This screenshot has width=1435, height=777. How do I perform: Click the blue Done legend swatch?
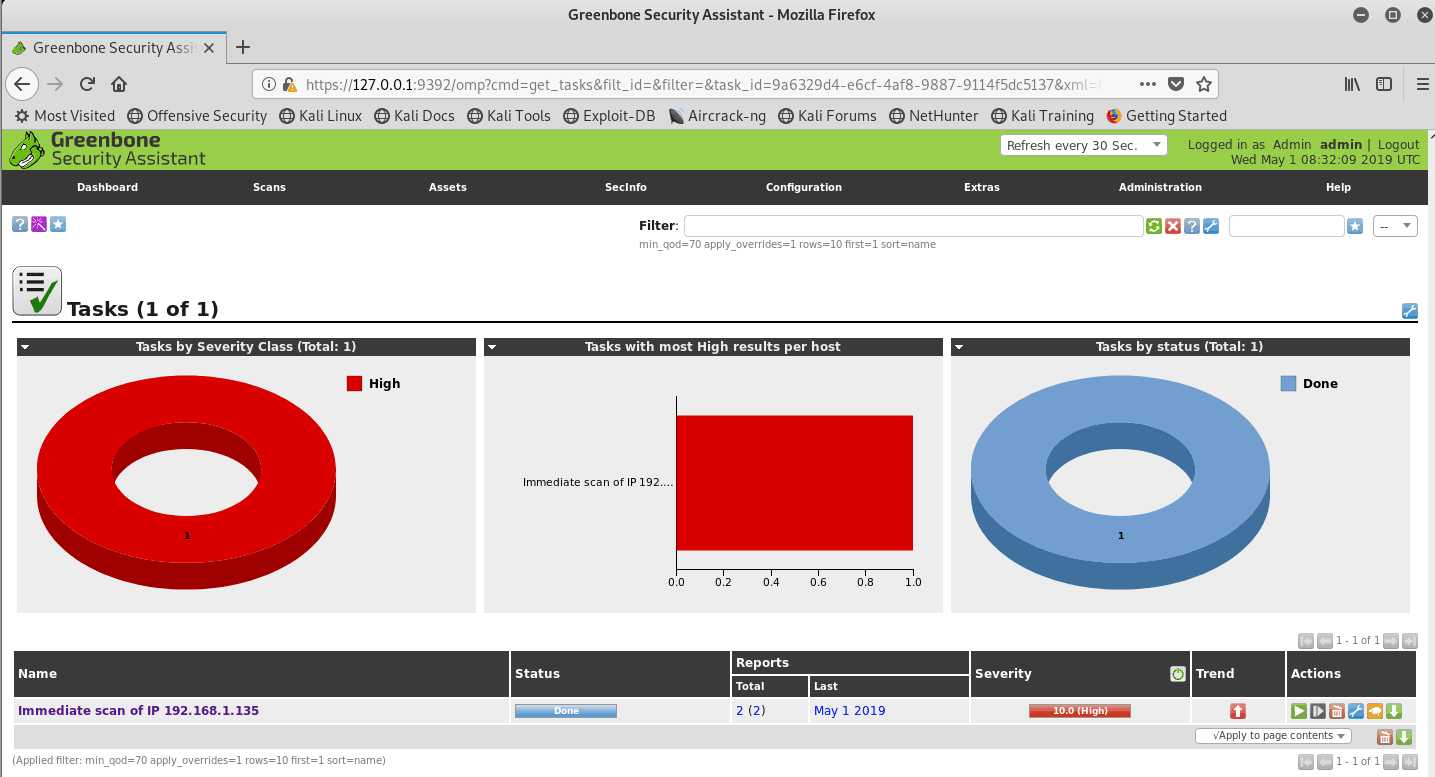click(1288, 383)
